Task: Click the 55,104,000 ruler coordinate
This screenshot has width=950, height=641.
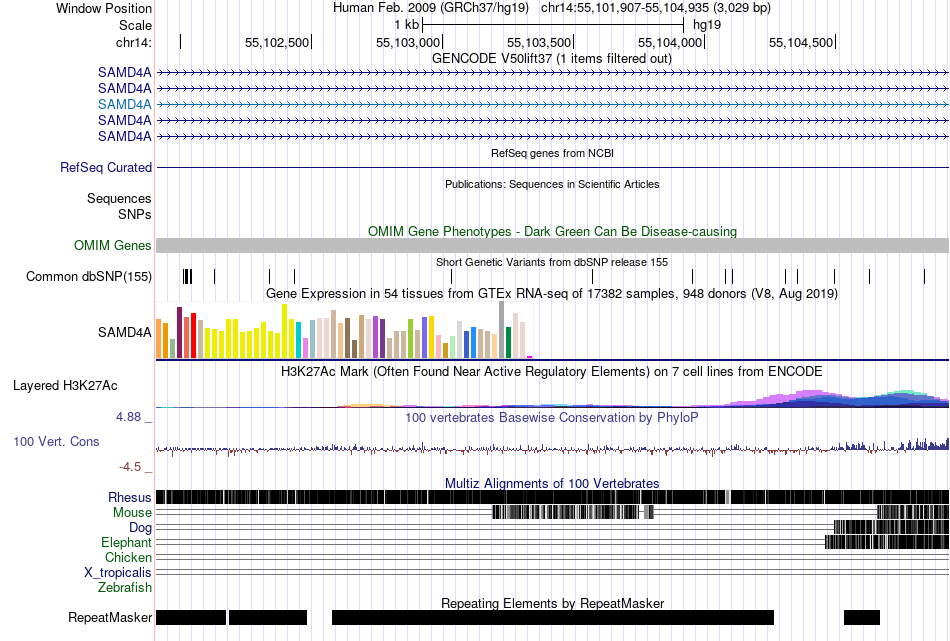Action: (x=669, y=42)
